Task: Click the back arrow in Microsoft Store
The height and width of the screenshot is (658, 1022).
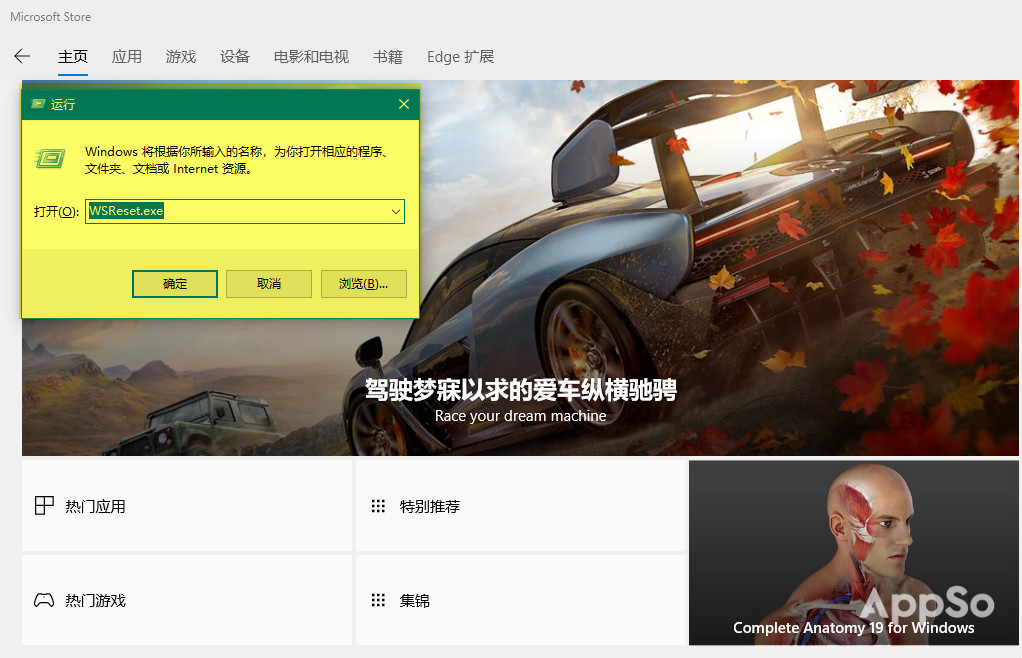Action: click(22, 57)
